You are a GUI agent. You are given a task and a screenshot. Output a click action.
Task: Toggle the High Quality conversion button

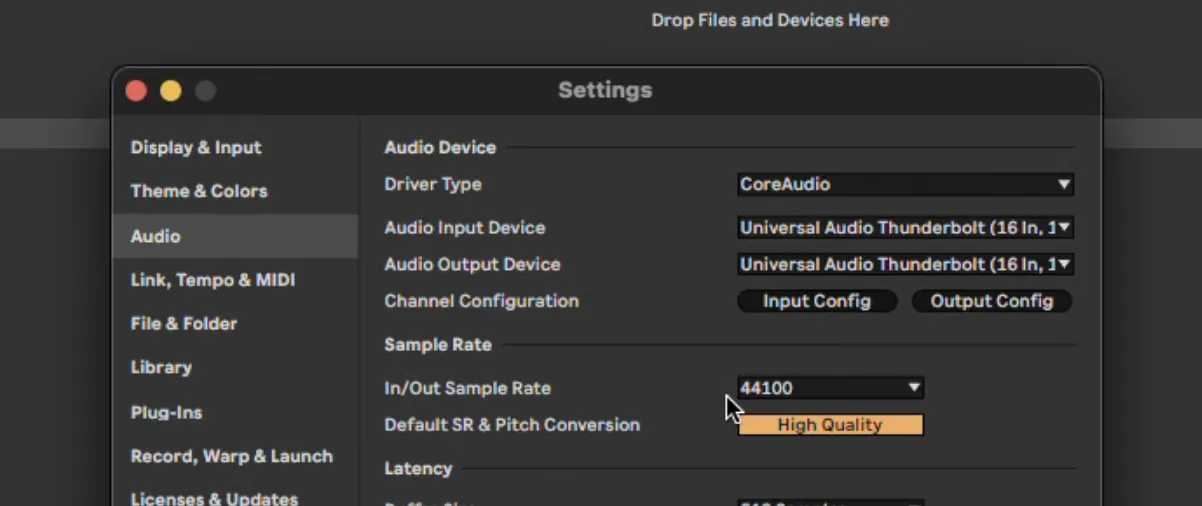830,425
